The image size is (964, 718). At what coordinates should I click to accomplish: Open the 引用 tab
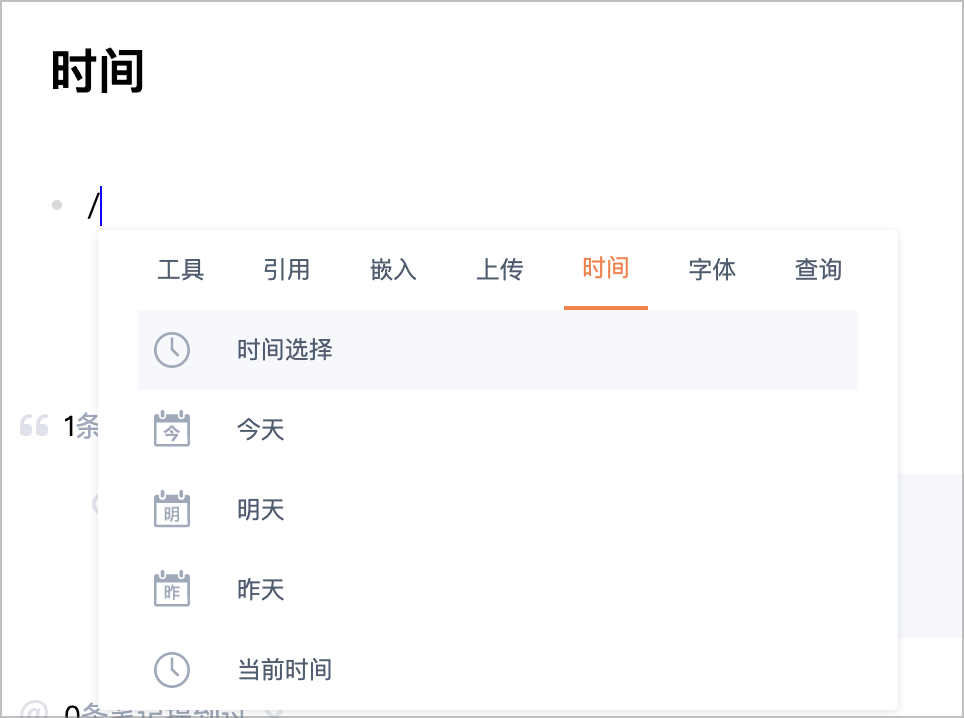point(287,270)
